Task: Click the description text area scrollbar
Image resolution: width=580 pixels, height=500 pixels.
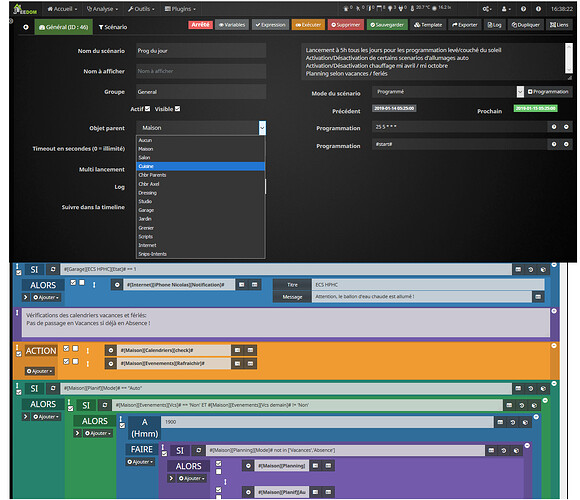Action: coord(569,58)
